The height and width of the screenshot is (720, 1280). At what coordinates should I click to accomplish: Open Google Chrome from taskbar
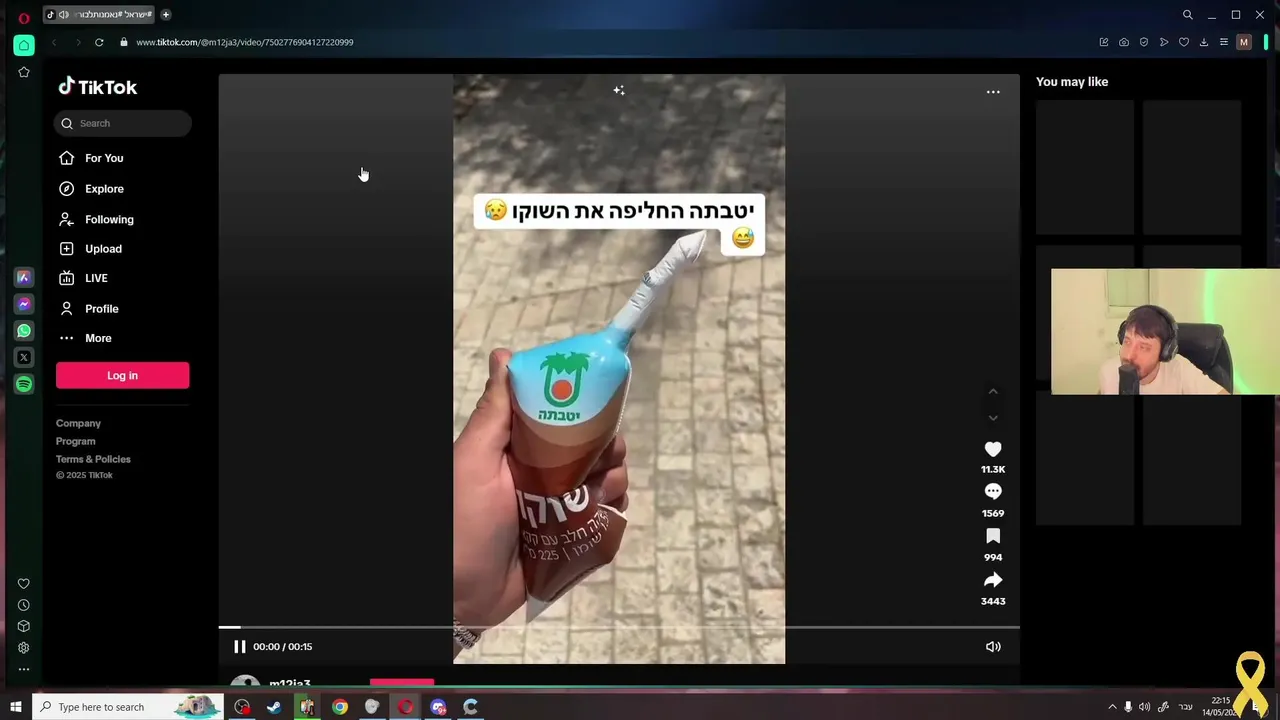coord(340,707)
